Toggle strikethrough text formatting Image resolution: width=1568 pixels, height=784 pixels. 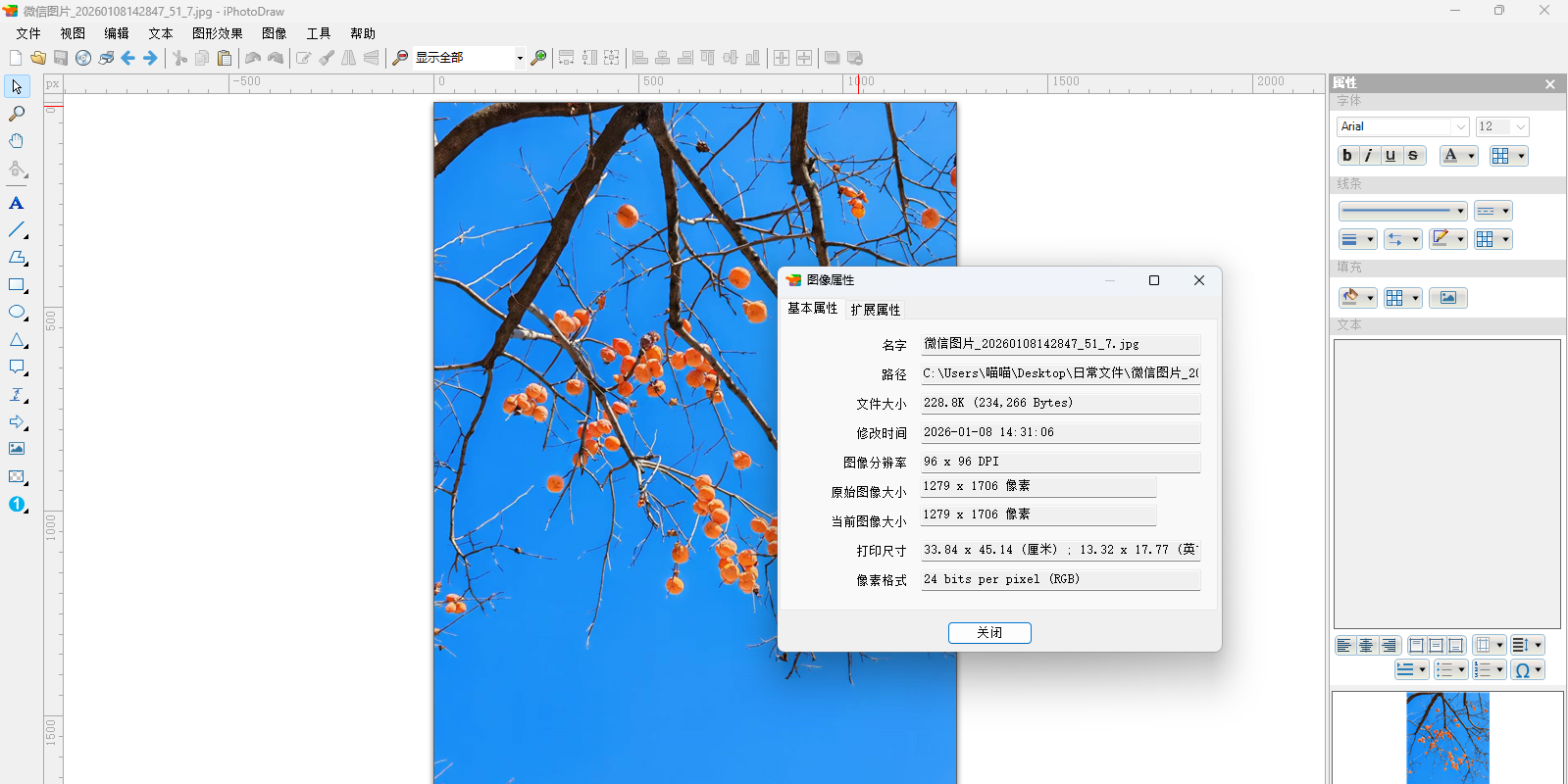click(x=1413, y=155)
